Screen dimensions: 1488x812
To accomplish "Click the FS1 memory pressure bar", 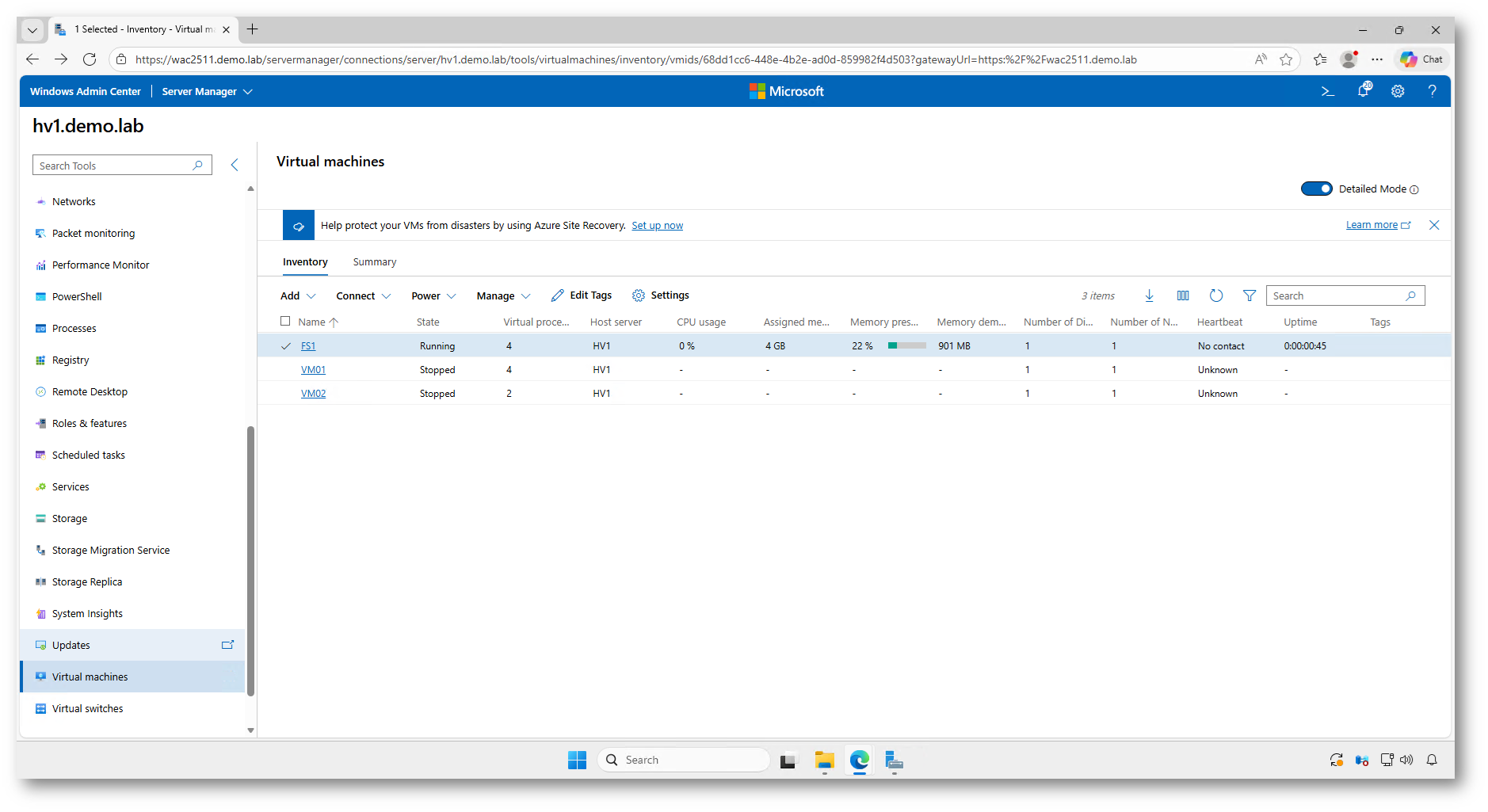I will pos(906,346).
